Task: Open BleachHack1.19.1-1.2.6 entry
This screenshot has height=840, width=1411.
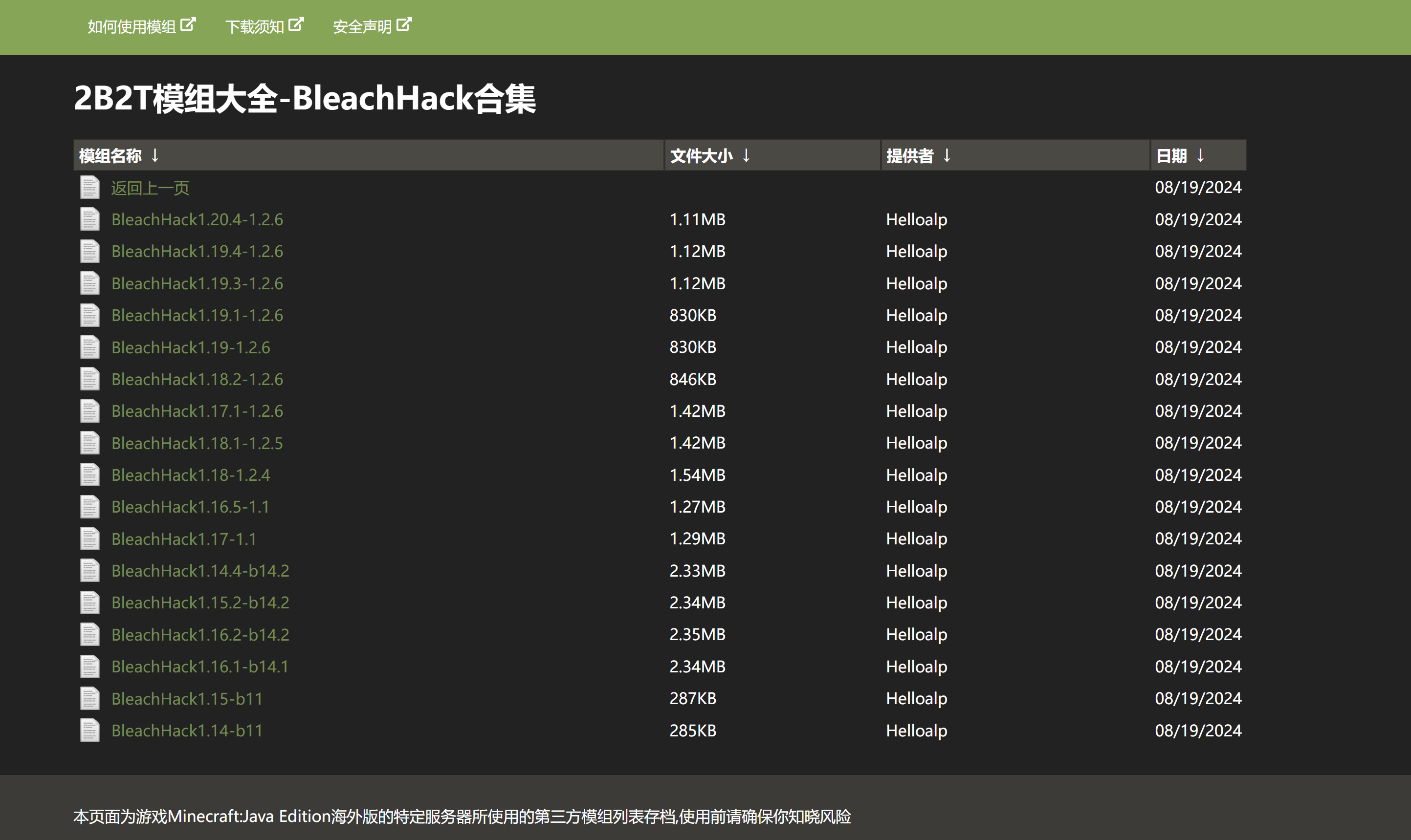Action: [x=197, y=315]
